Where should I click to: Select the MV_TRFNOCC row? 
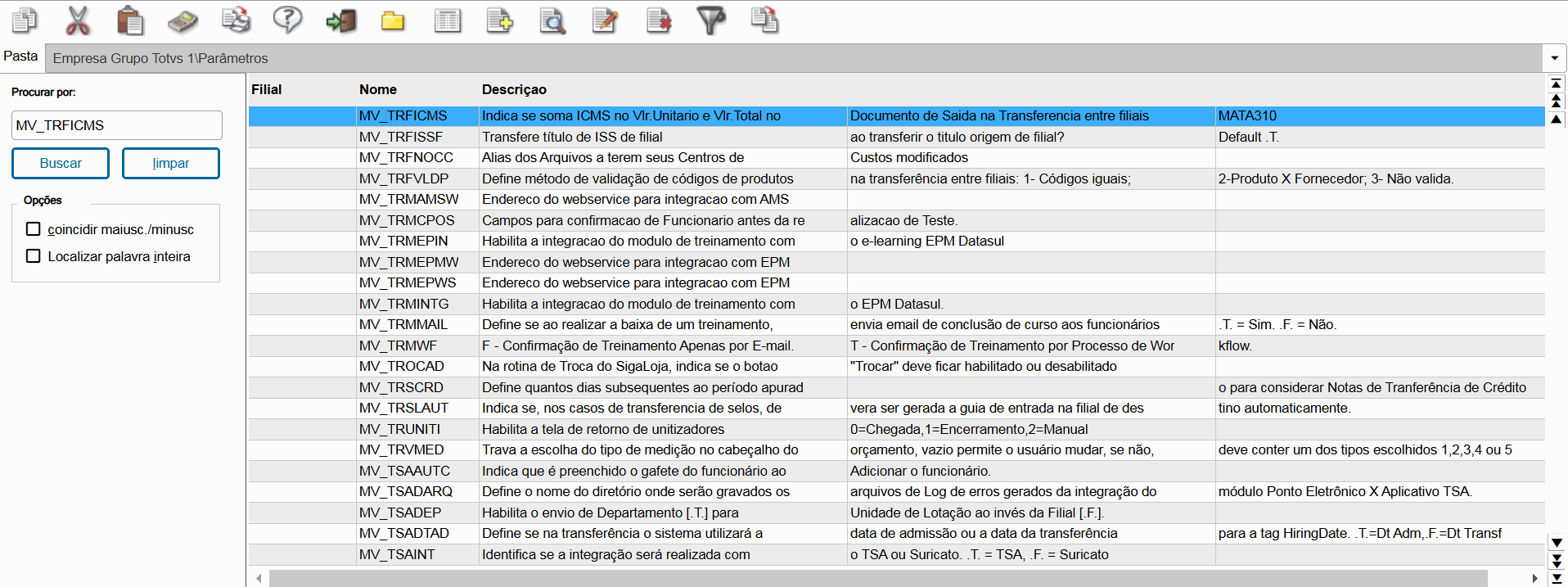coord(897,157)
